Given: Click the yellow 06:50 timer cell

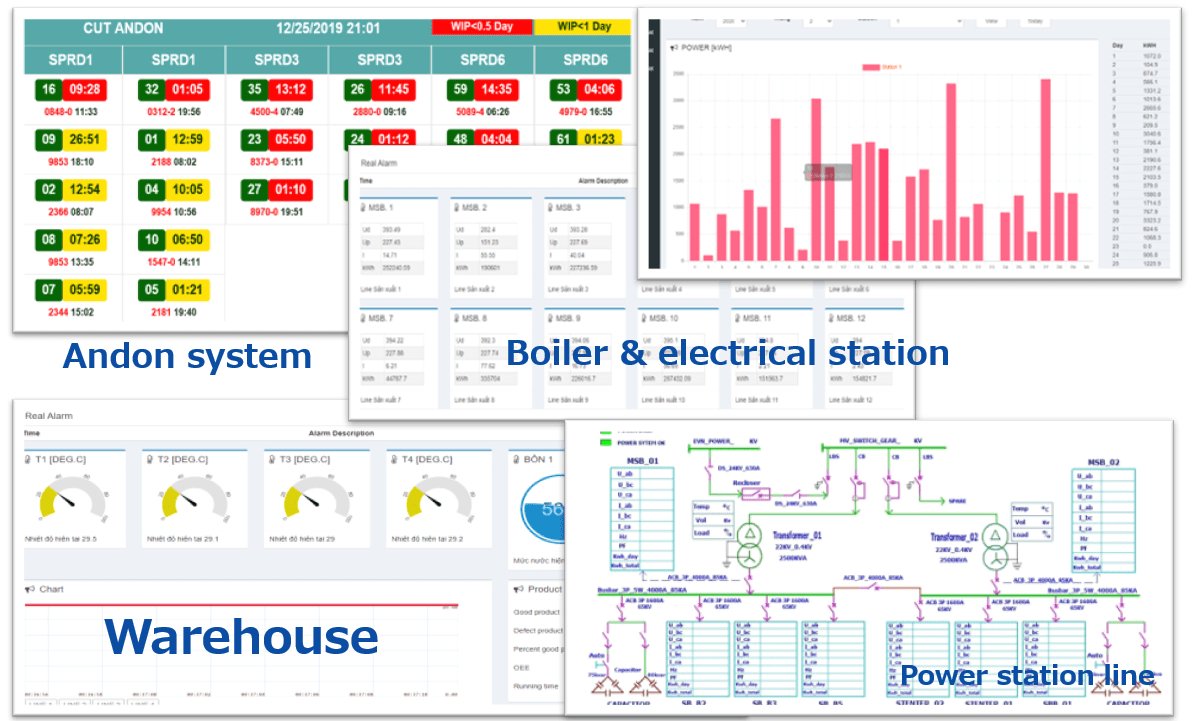Looking at the screenshot, I should pos(187,240).
